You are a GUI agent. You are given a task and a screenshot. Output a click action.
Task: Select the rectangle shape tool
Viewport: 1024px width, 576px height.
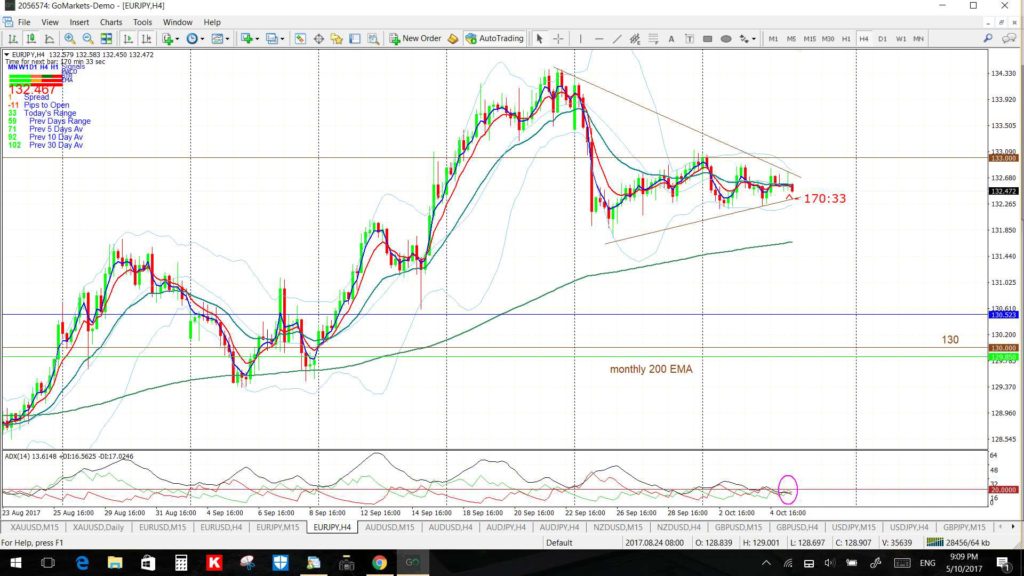click(x=707, y=39)
